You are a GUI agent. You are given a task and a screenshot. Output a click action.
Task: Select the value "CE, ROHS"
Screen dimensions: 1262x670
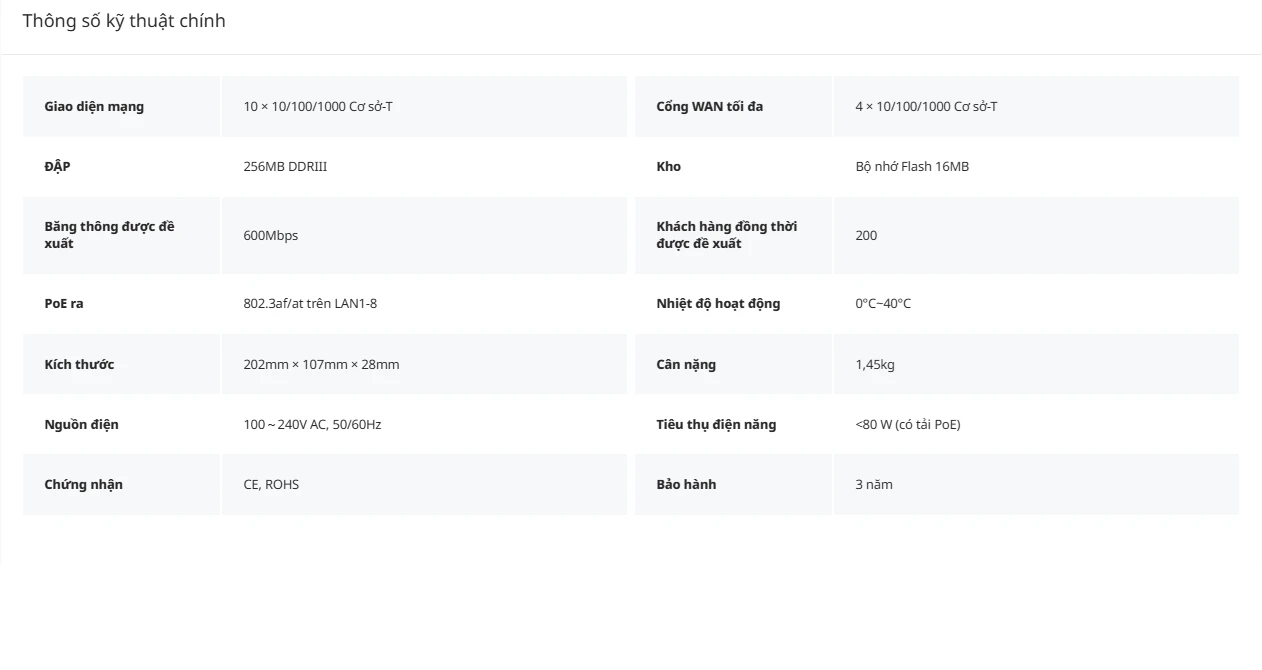click(x=271, y=485)
